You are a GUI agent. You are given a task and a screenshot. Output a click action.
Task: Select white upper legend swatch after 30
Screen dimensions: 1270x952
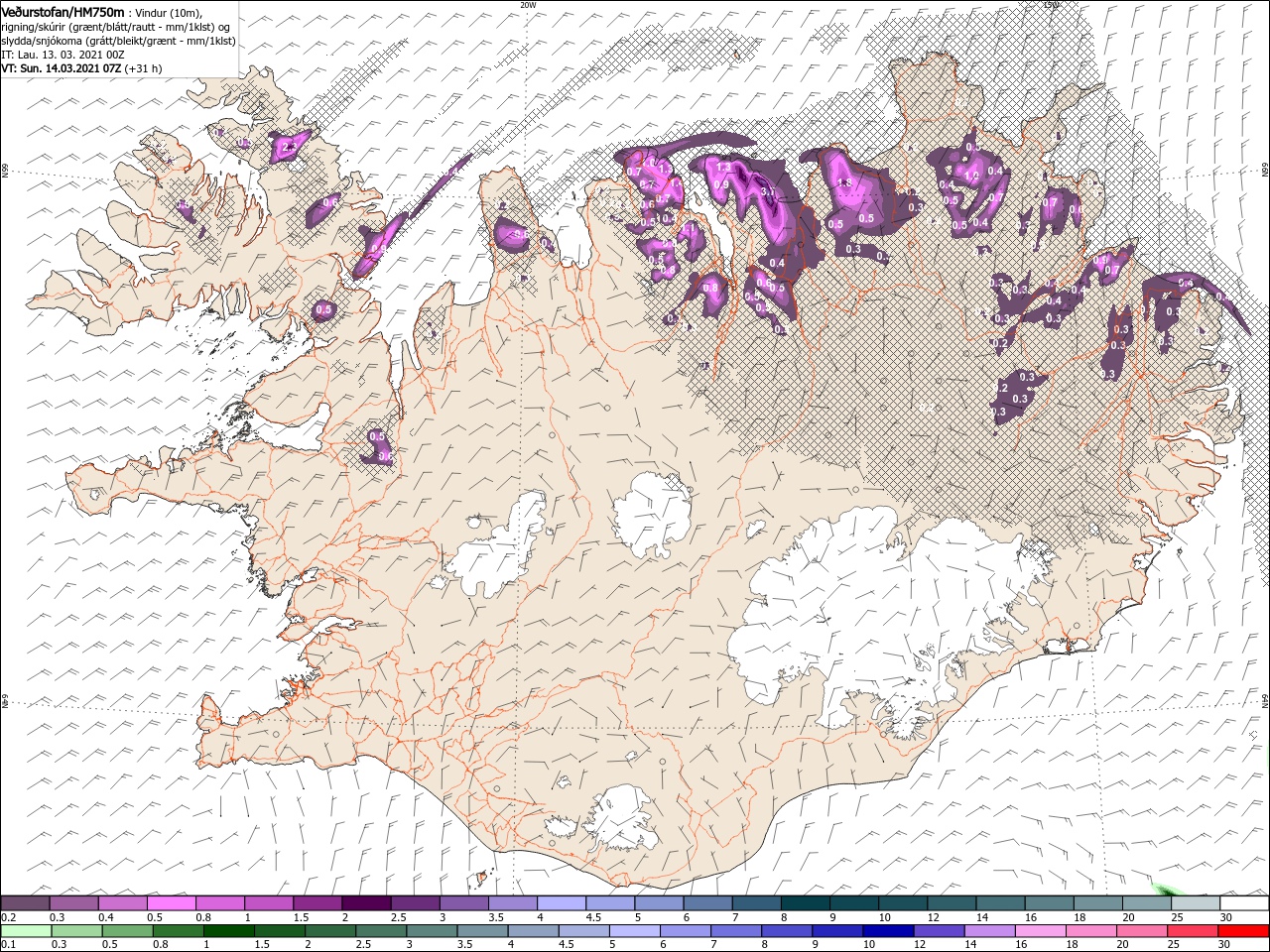coord(1244,903)
